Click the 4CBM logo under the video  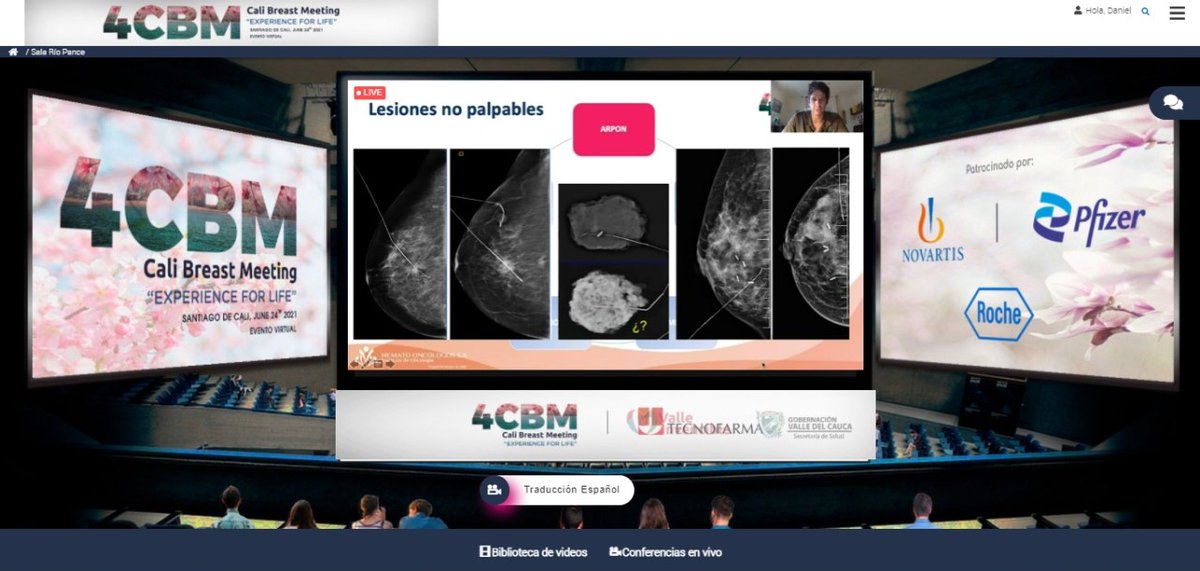pyautogui.click(x=524, y=425)
